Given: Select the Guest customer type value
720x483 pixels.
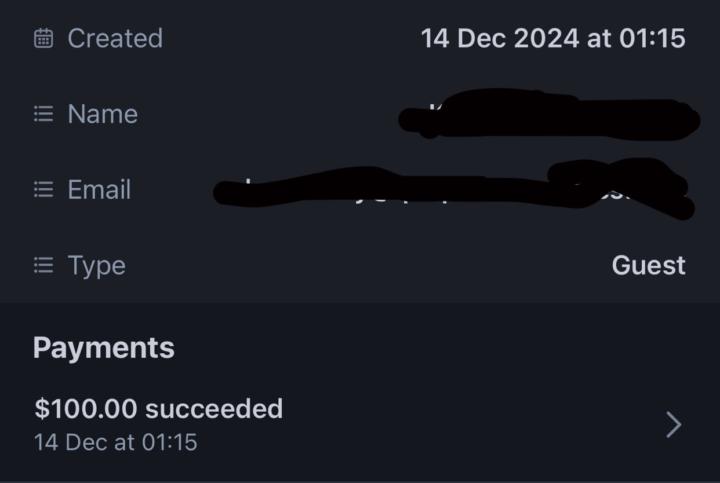Looking at the screenshot, I should [x=648, y=266].
